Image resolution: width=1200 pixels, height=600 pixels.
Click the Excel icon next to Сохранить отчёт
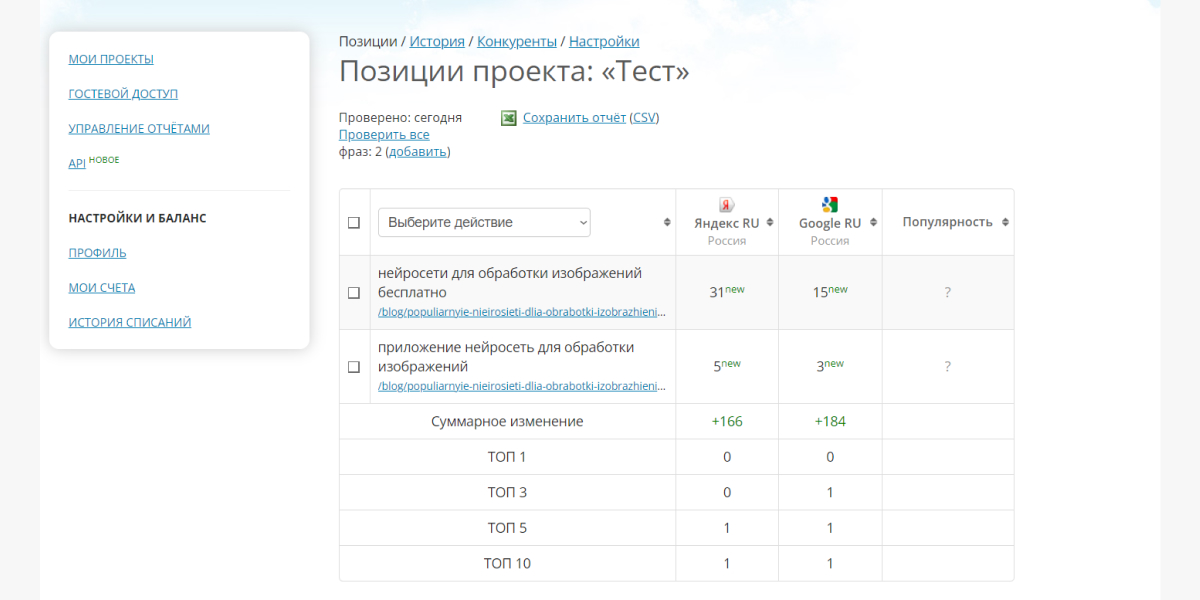pyautogui.click(x=509, y=118)
